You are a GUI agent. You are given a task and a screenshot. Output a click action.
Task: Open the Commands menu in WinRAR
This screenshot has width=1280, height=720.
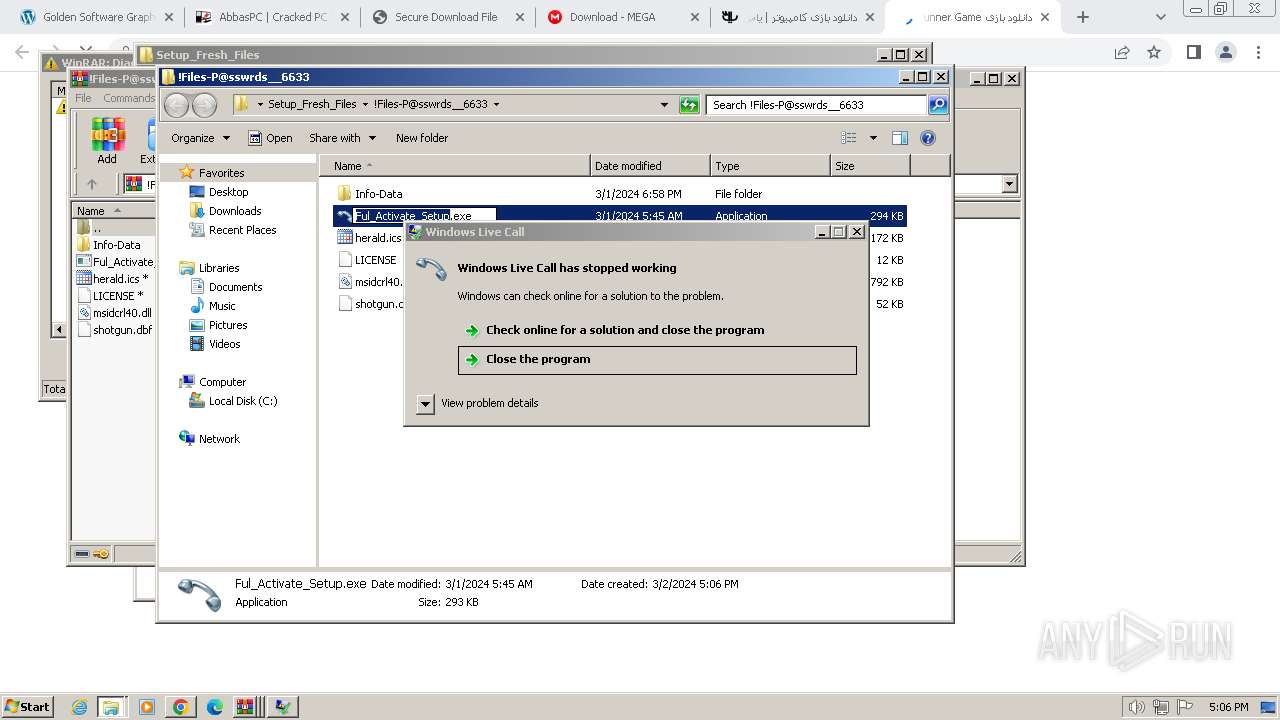[x=129, y=98]
